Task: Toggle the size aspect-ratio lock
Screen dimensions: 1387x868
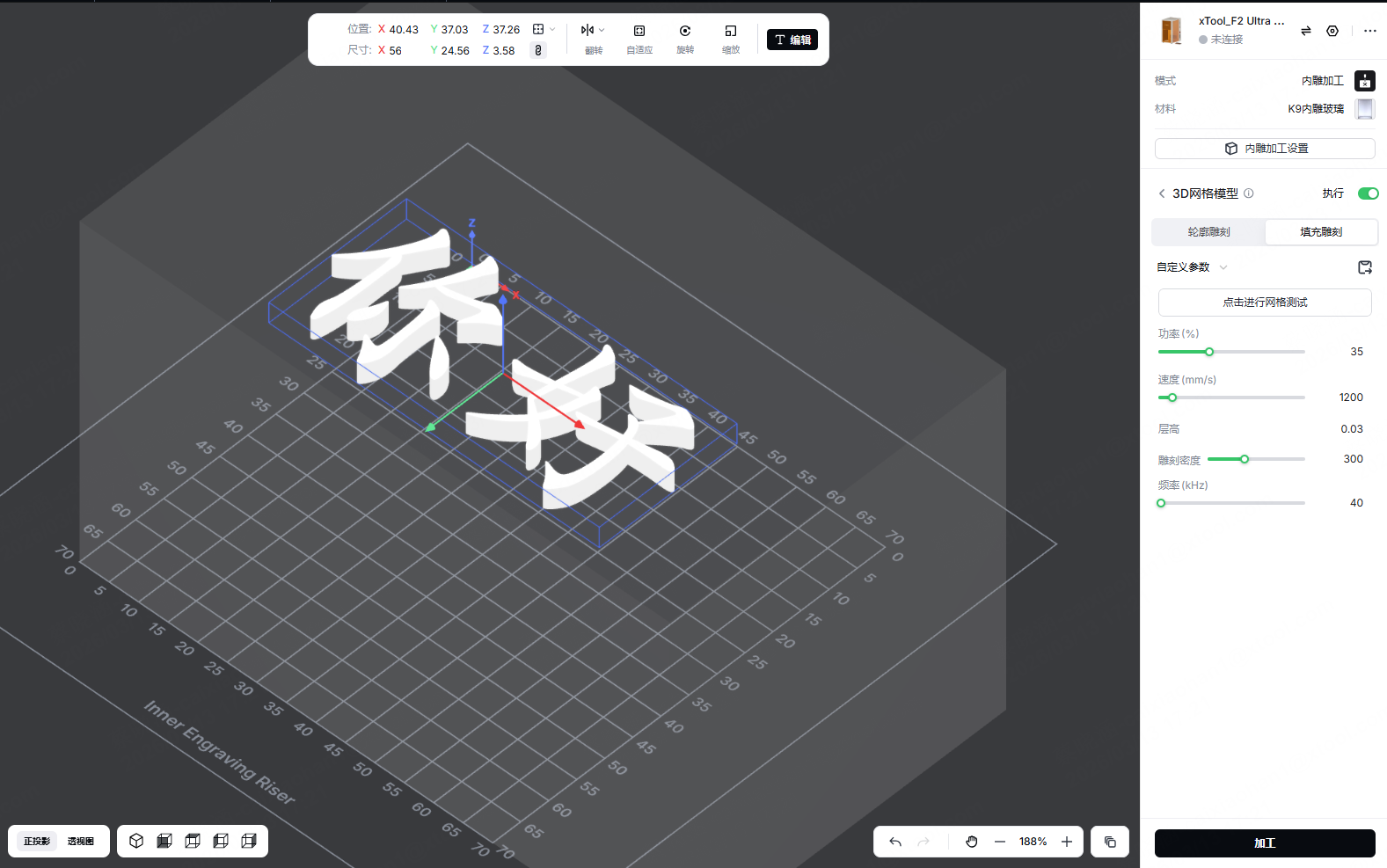Action: (x=538, y=51)
